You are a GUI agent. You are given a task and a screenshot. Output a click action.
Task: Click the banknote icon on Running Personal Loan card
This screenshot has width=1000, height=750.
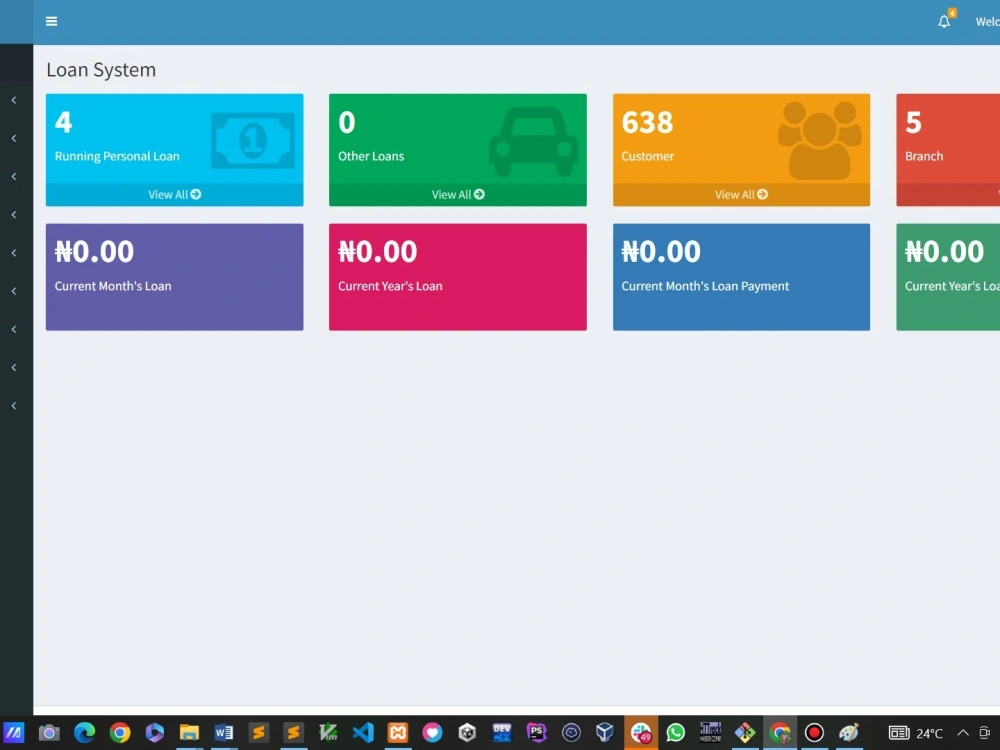pyautogui.click(x=253, y=141)
